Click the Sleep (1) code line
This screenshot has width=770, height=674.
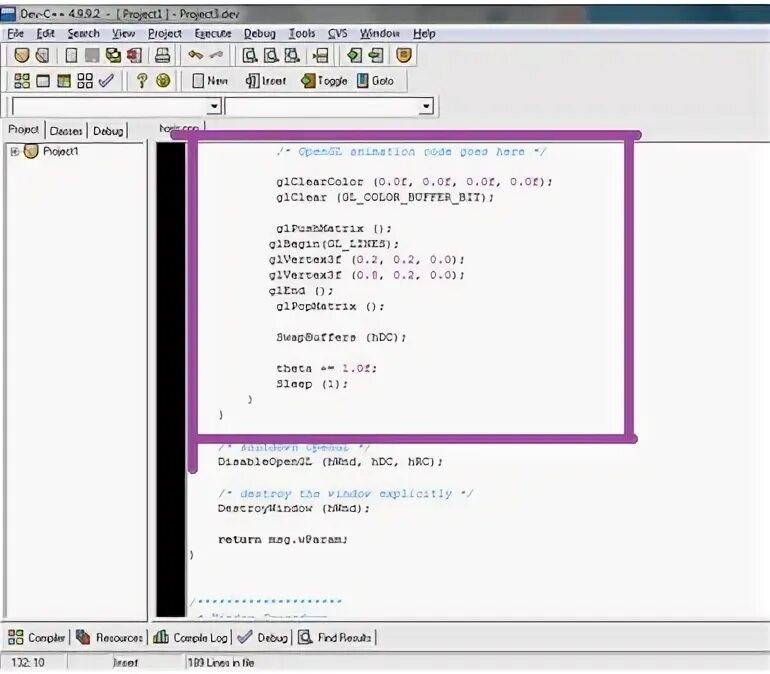tap(312, 384)
